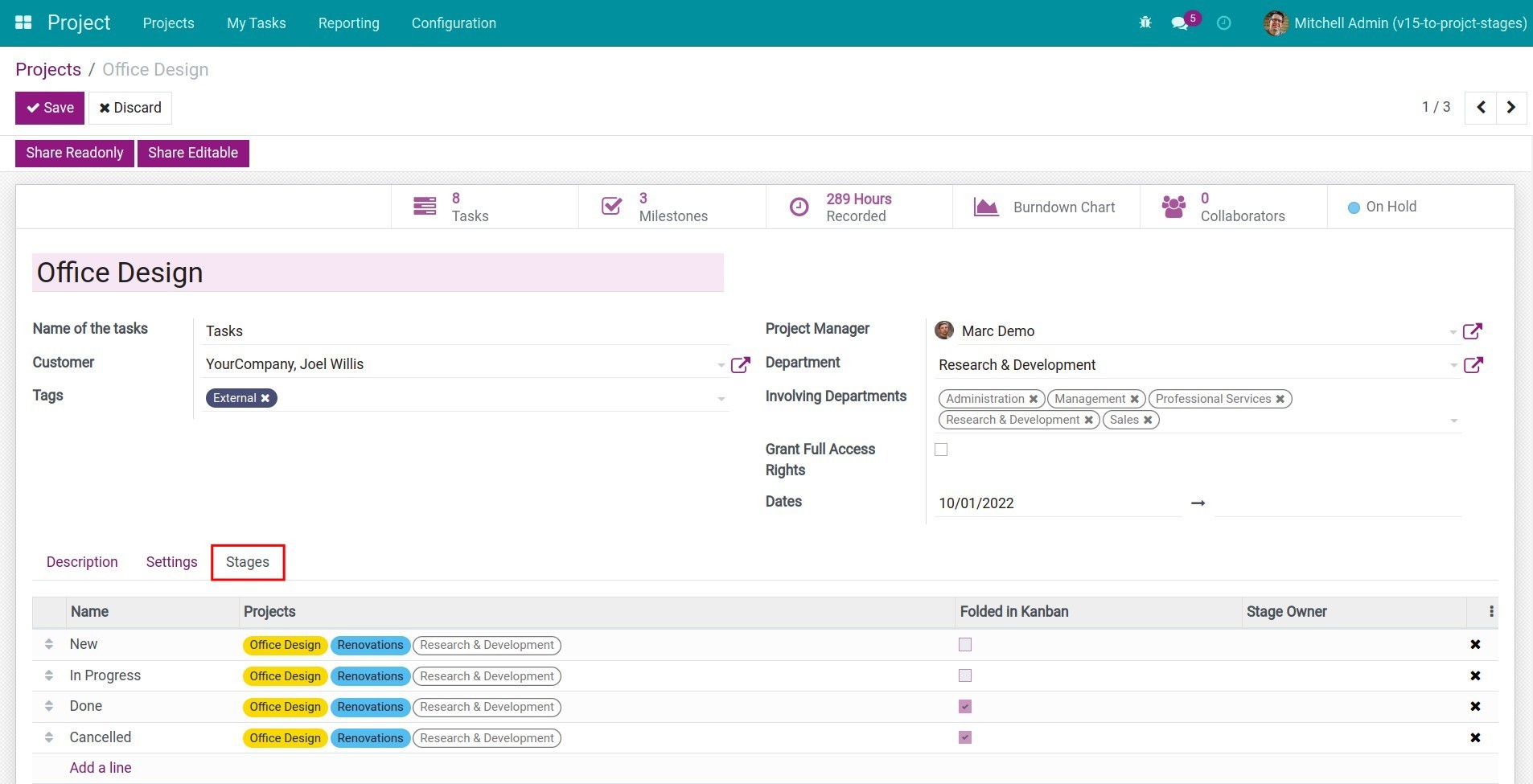
Task: Toggle Folded in Kanban for New stage
Action: click(965, 645)
